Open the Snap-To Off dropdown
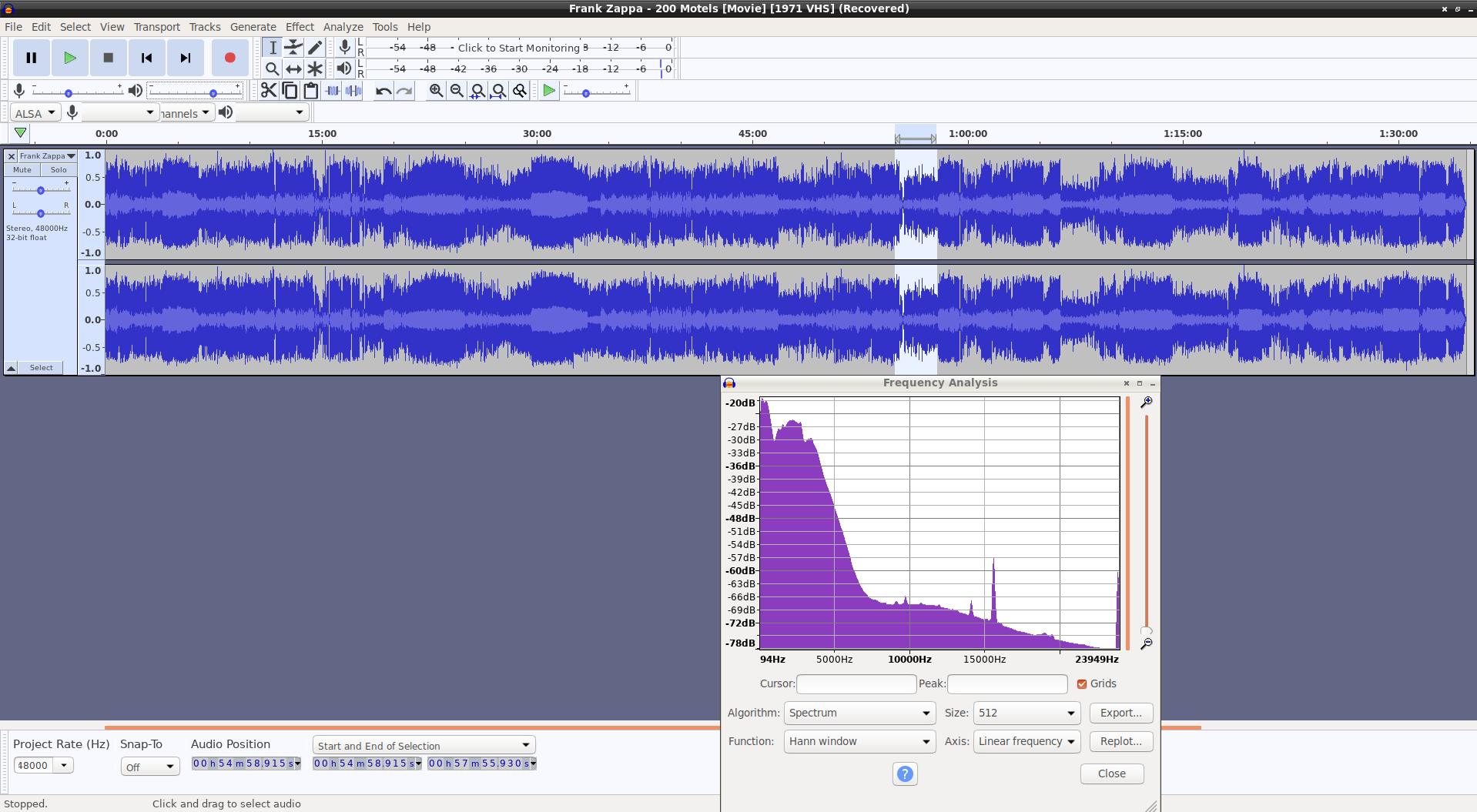This screenshot has width=1477, height=812. click(150, 767)
